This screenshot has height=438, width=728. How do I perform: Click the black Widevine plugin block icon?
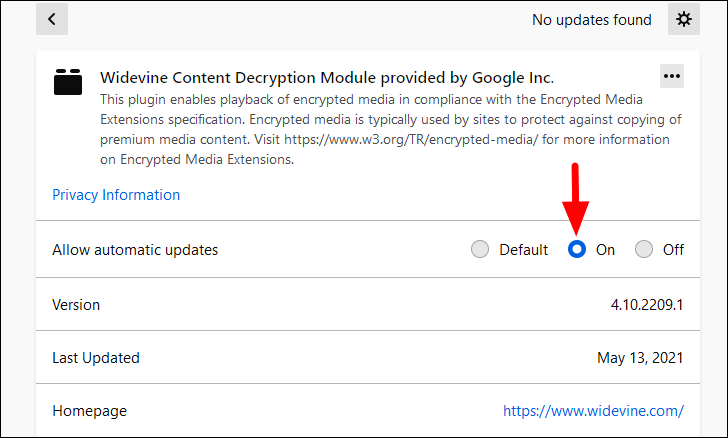pyautogui.click(x=68, y=82)
